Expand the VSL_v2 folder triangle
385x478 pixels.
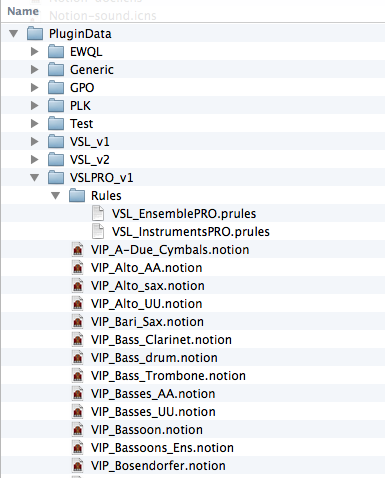tap(35, 160)
